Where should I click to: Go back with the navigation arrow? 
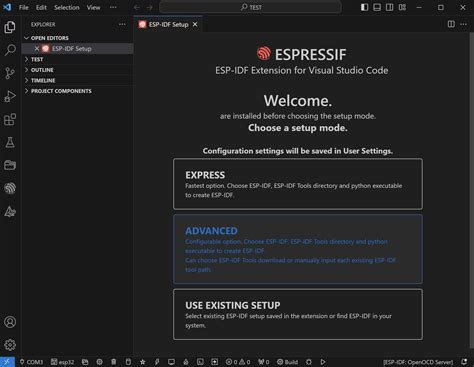(137, 7)
